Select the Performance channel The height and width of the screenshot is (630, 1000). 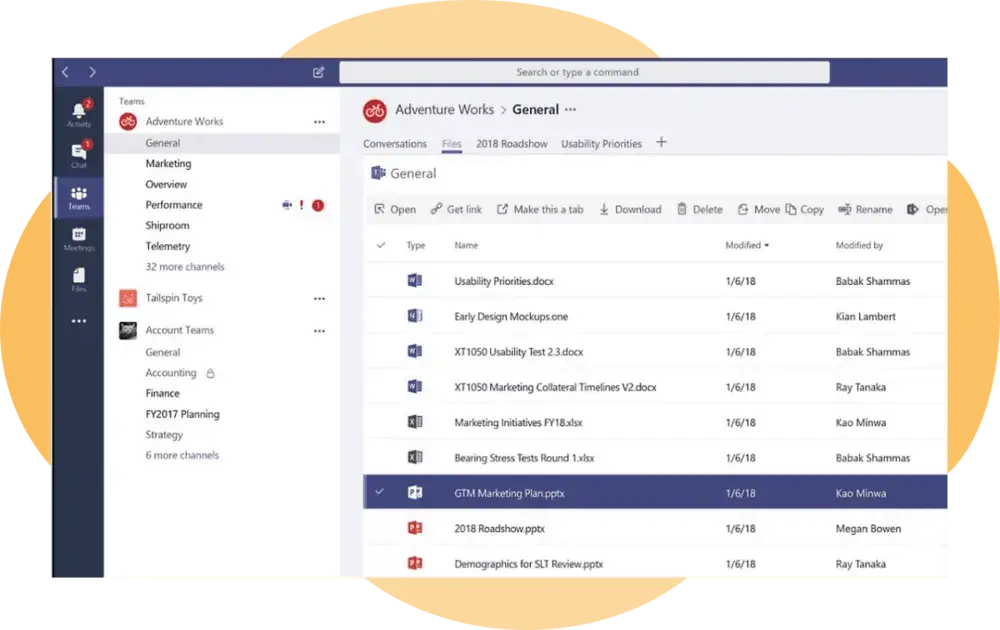pos(173,205)
